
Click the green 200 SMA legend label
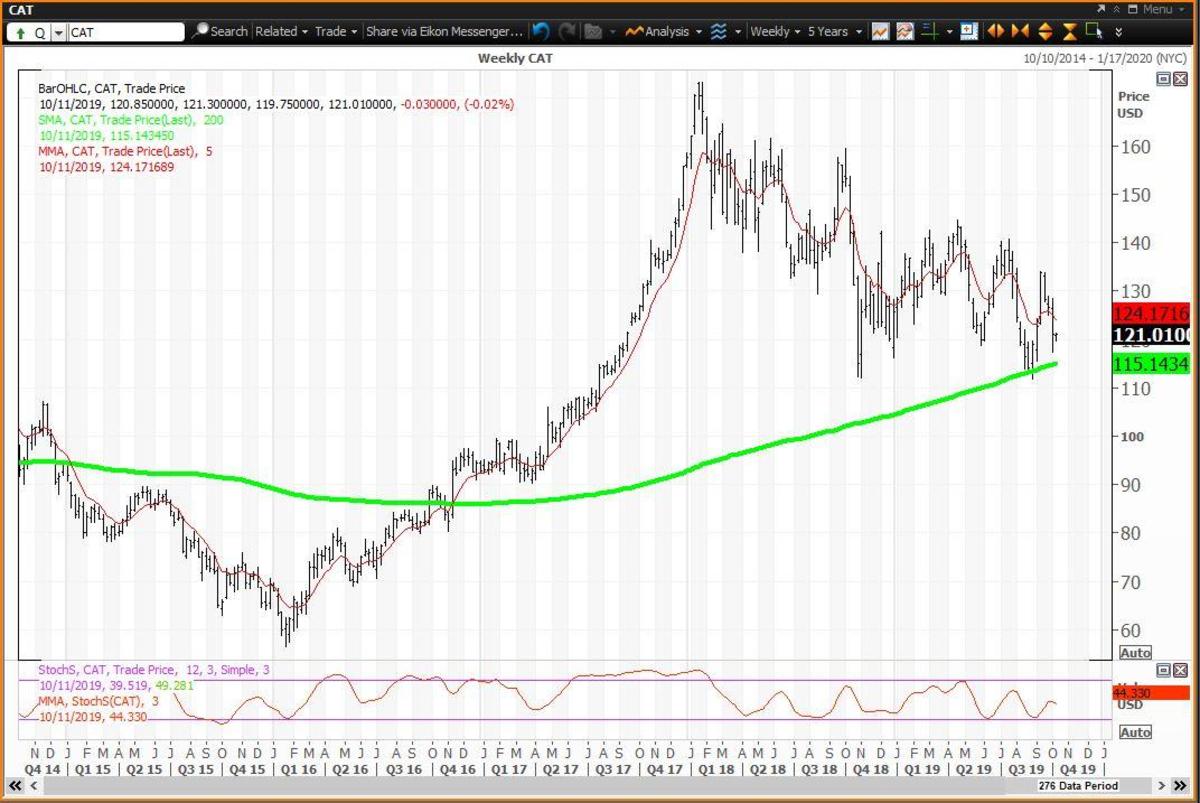(x=117, y=120)
